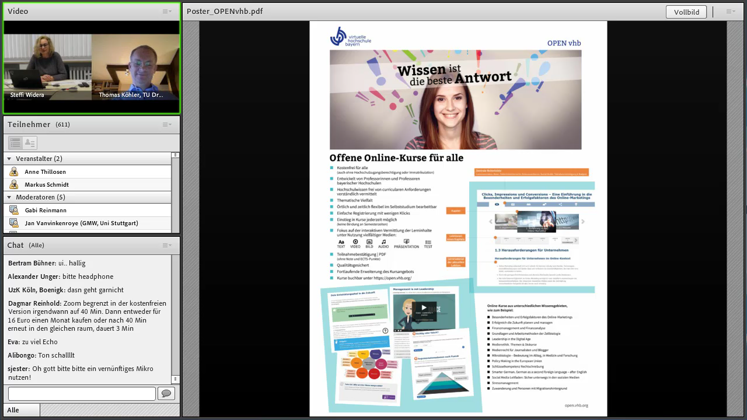
Task: Open the share pod options menu
Action: pos(730,12)
